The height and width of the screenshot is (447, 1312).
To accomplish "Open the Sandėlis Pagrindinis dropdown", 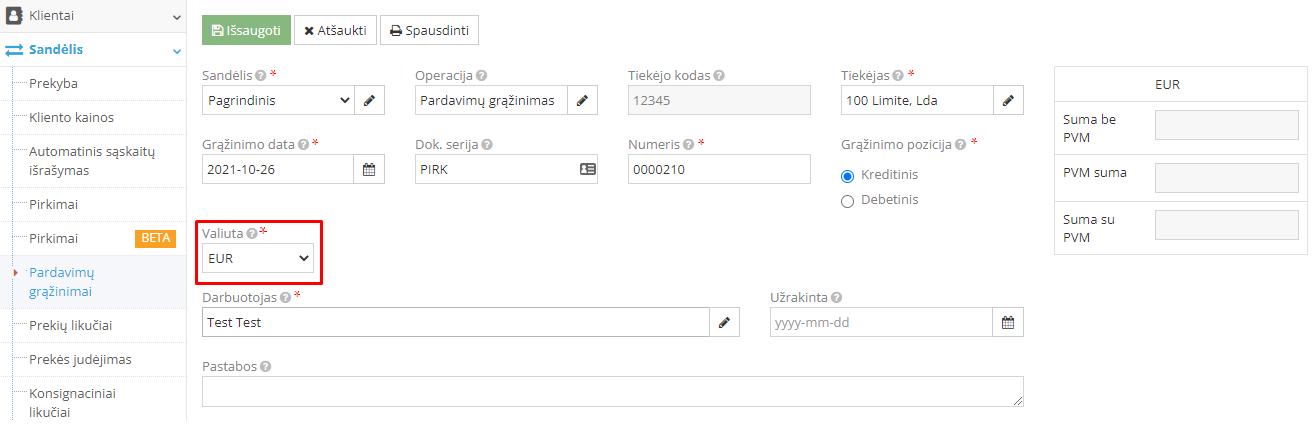I will (278, 100).
